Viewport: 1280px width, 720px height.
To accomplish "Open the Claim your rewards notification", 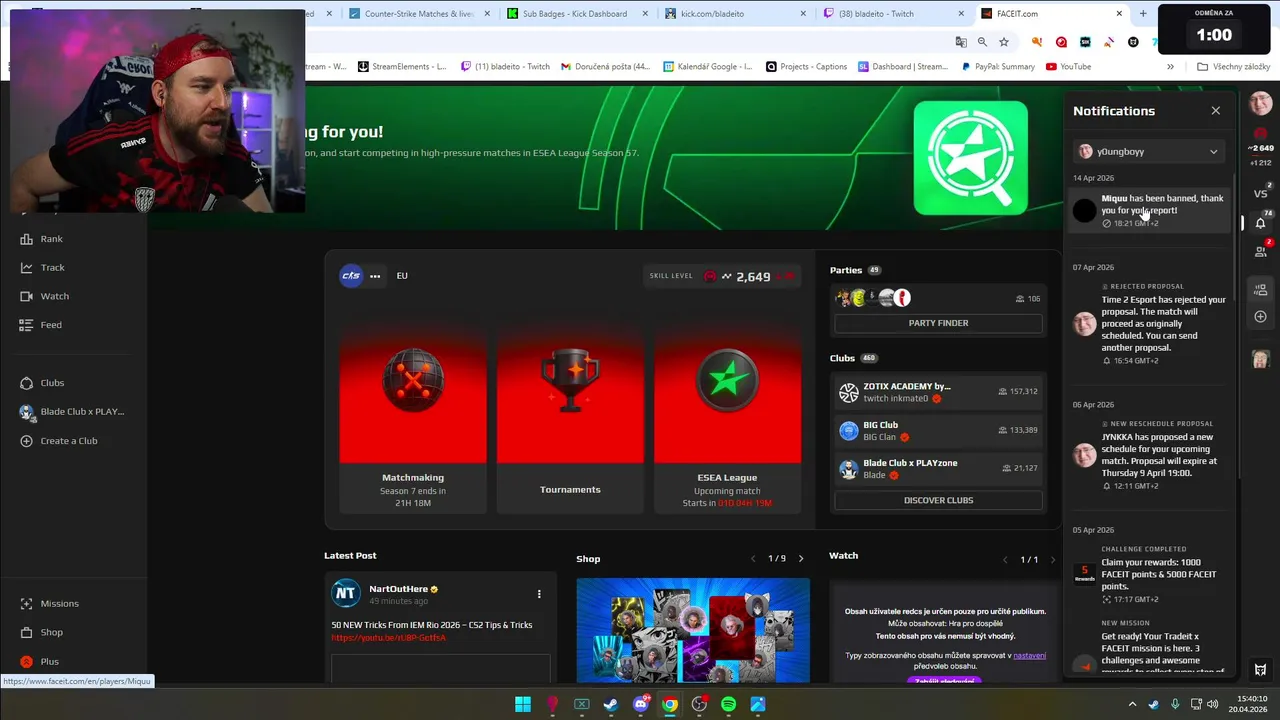I will 1149,574.
